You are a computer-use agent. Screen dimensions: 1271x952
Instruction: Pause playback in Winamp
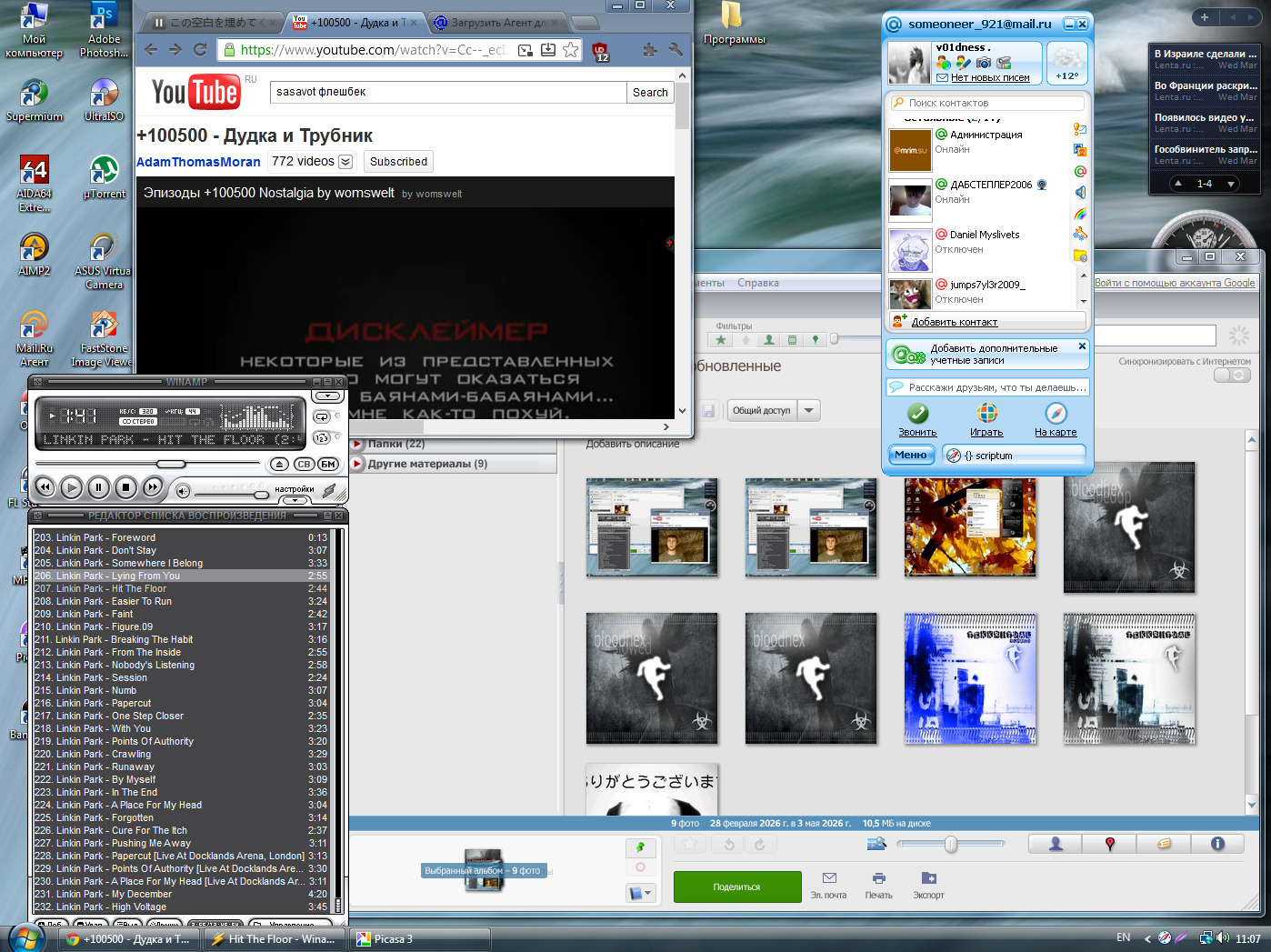(x=99, y=487)
